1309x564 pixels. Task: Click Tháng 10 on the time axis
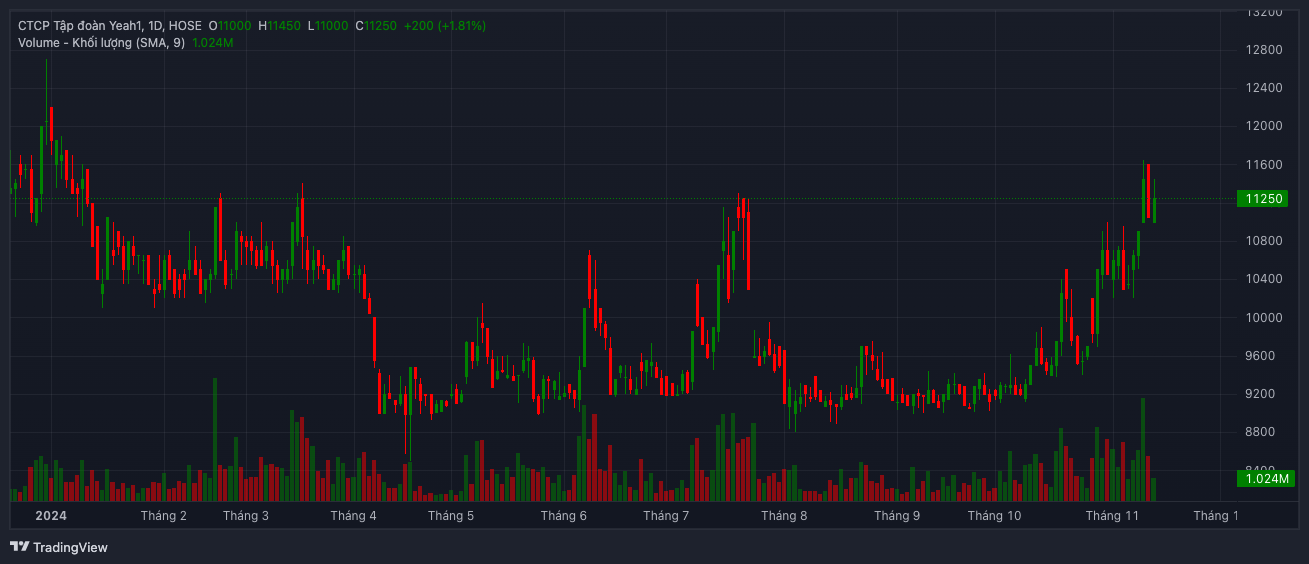click(x=994, y=516)
